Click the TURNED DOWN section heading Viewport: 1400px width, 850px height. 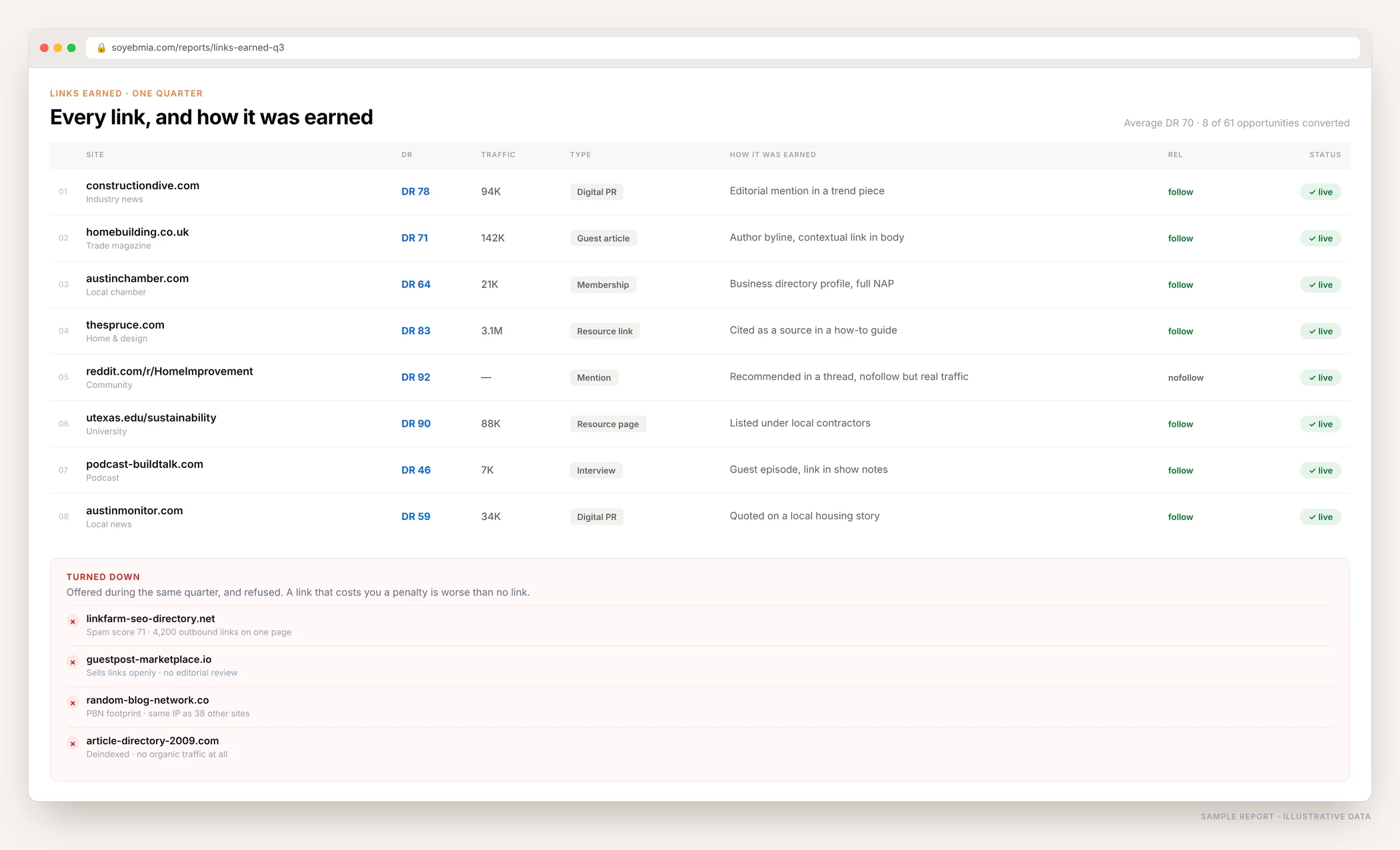click(x=103, y=577)
